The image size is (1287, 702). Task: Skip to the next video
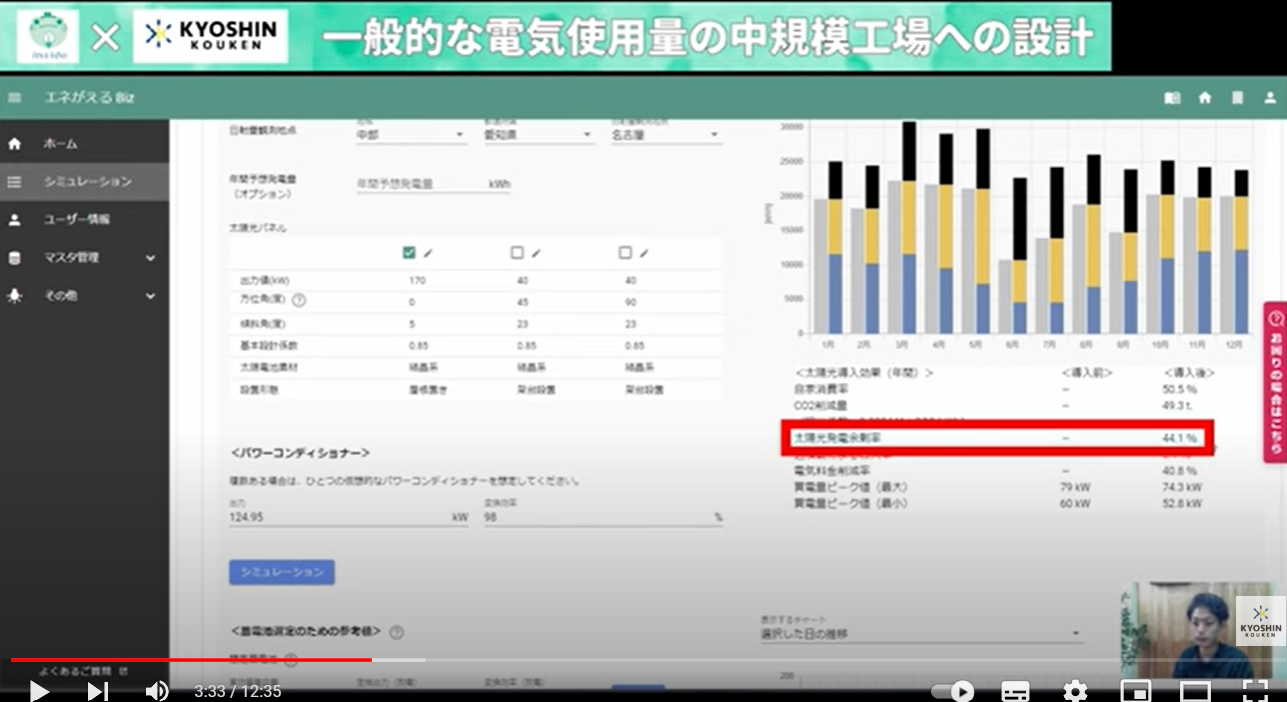[x=97, y=691]
